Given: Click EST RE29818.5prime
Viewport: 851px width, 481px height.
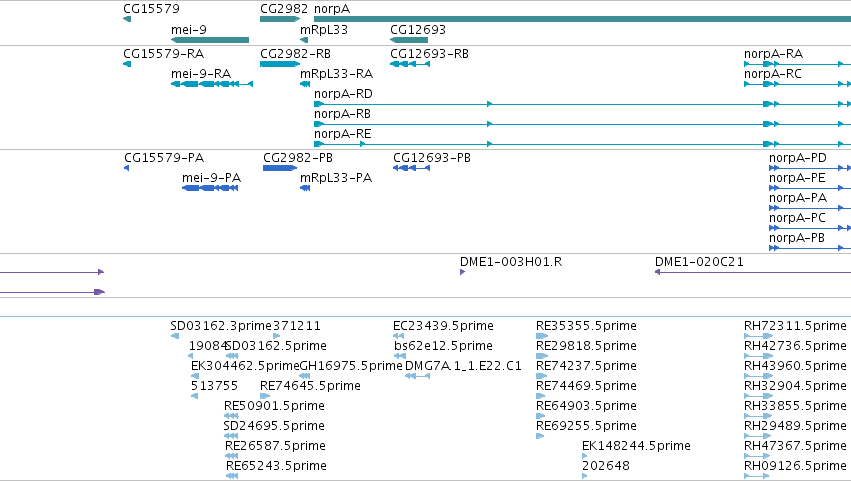Looking at the screenshot, I should 586,346.
